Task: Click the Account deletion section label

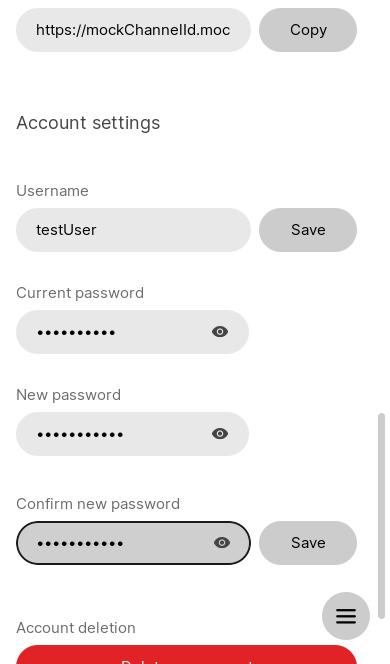Action: [x=76, y=628]
